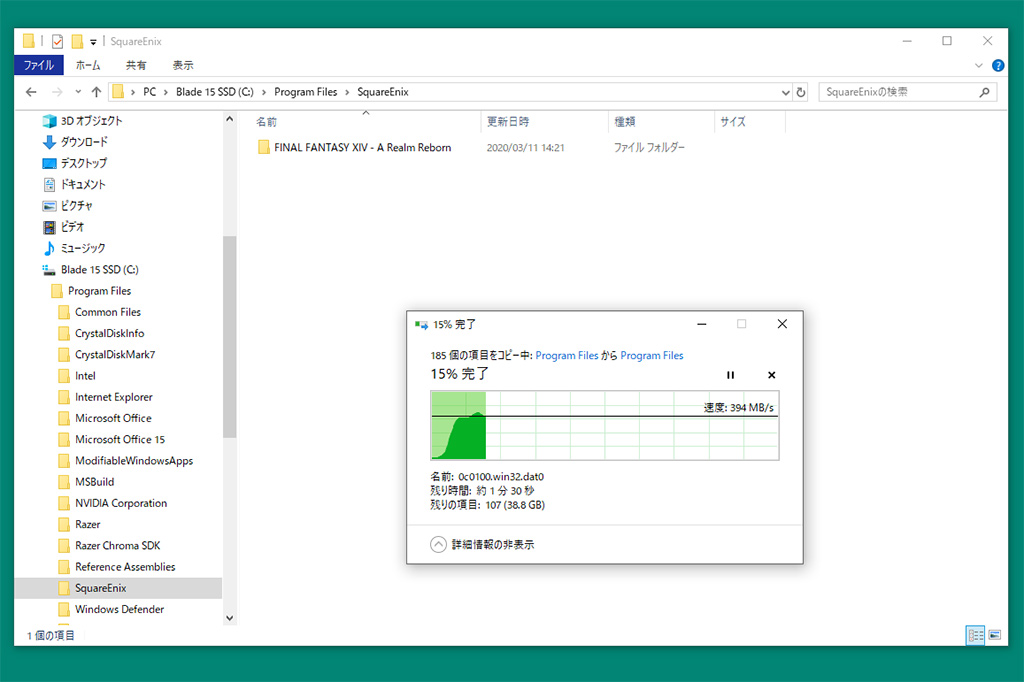Collapse details via 詳細情報の非表示

(x=482, y=544)
